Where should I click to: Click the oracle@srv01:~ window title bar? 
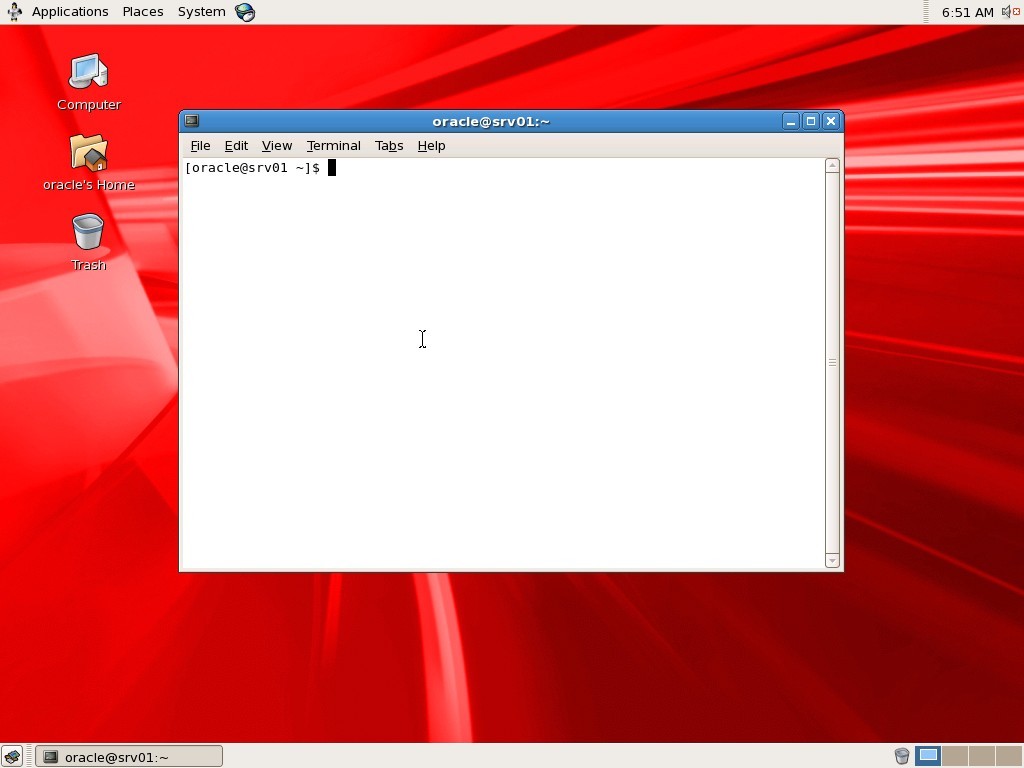tap(490, 121)
